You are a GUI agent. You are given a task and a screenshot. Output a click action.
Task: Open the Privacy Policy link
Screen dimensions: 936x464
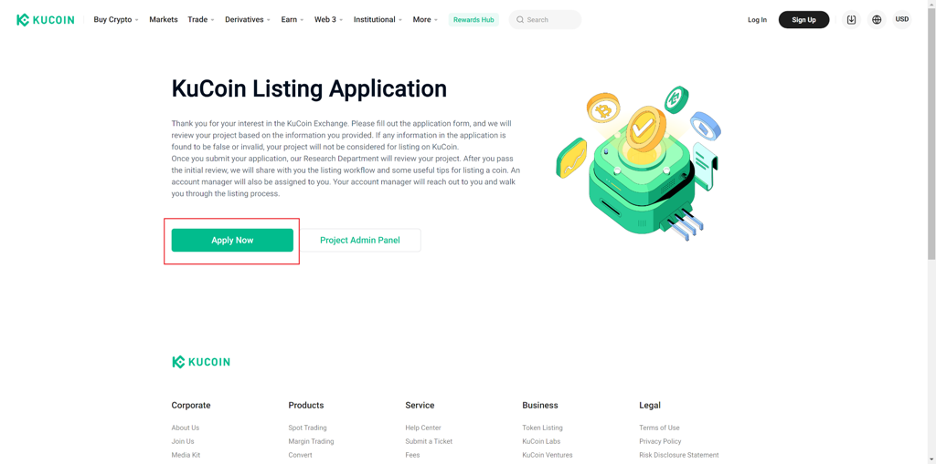[x=660, y=441]
